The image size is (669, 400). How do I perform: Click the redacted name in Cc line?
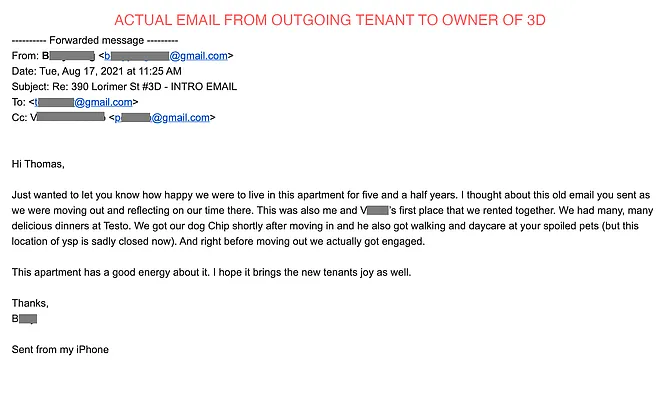point(71,117)
